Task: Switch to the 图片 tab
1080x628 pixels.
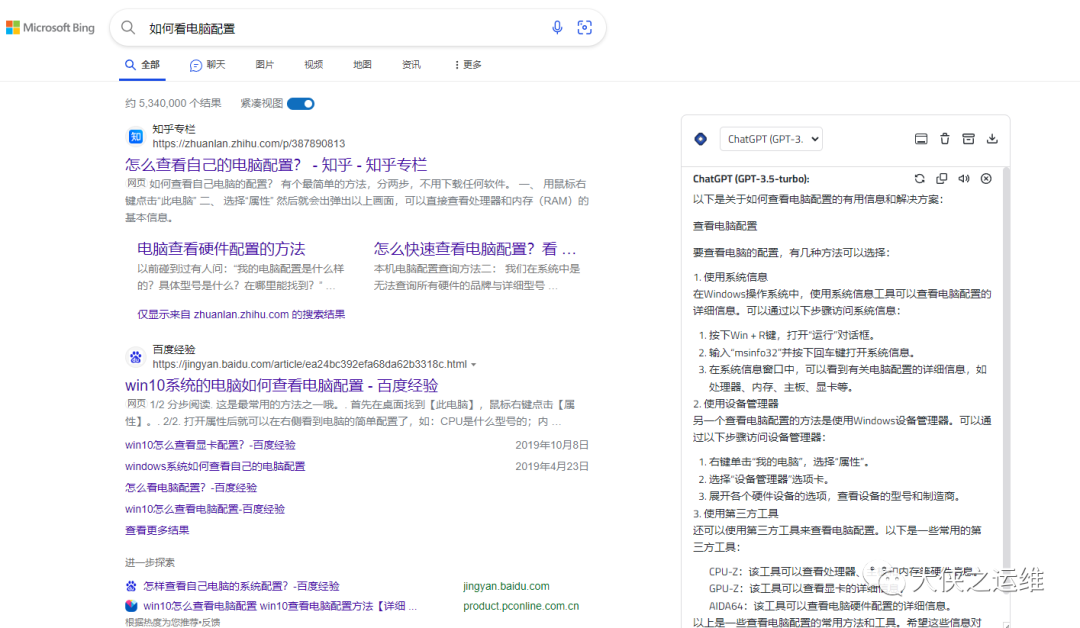Action: coord(264,65)
